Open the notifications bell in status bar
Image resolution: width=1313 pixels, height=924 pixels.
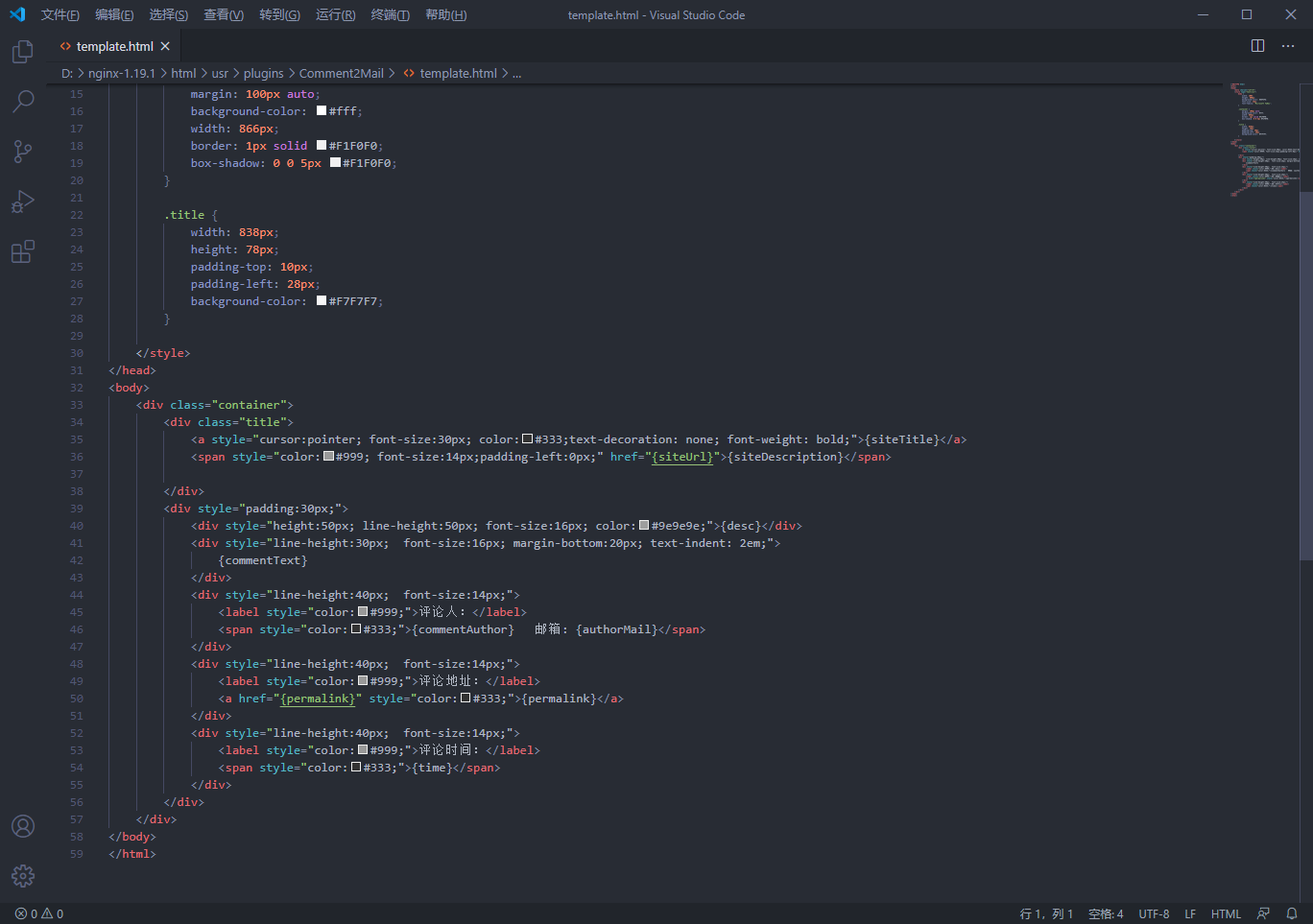point(1292,913)
